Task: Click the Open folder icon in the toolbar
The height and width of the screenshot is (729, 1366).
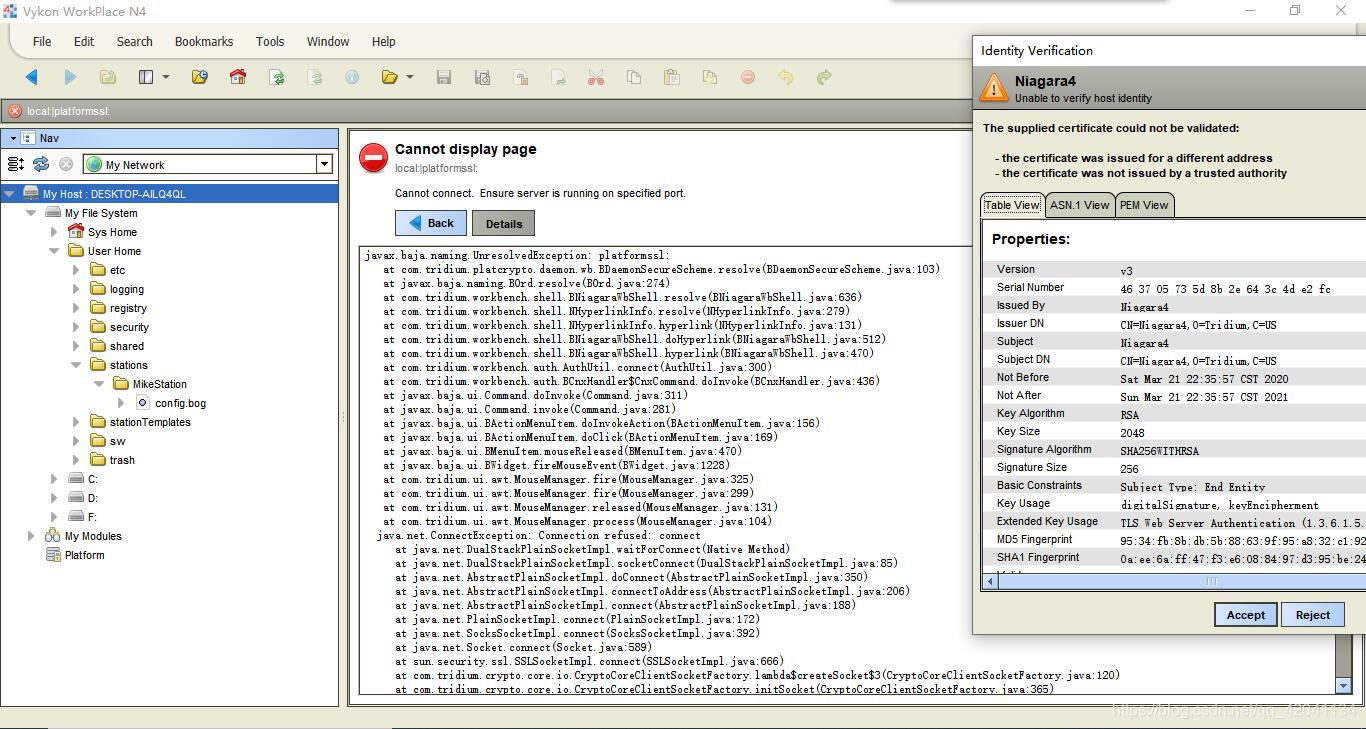Action: pyautogui.click(x=390, y=77)
